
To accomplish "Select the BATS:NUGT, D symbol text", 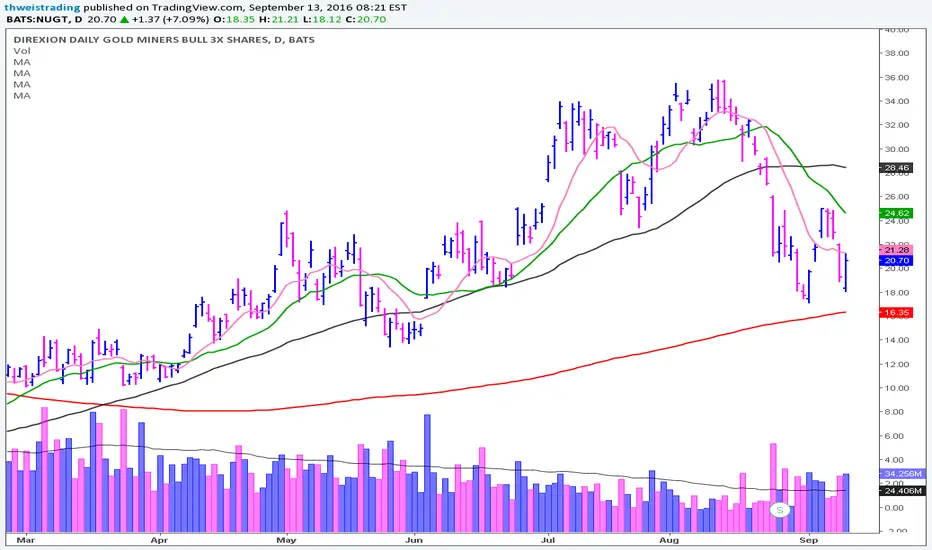I will tap(45, 20).
